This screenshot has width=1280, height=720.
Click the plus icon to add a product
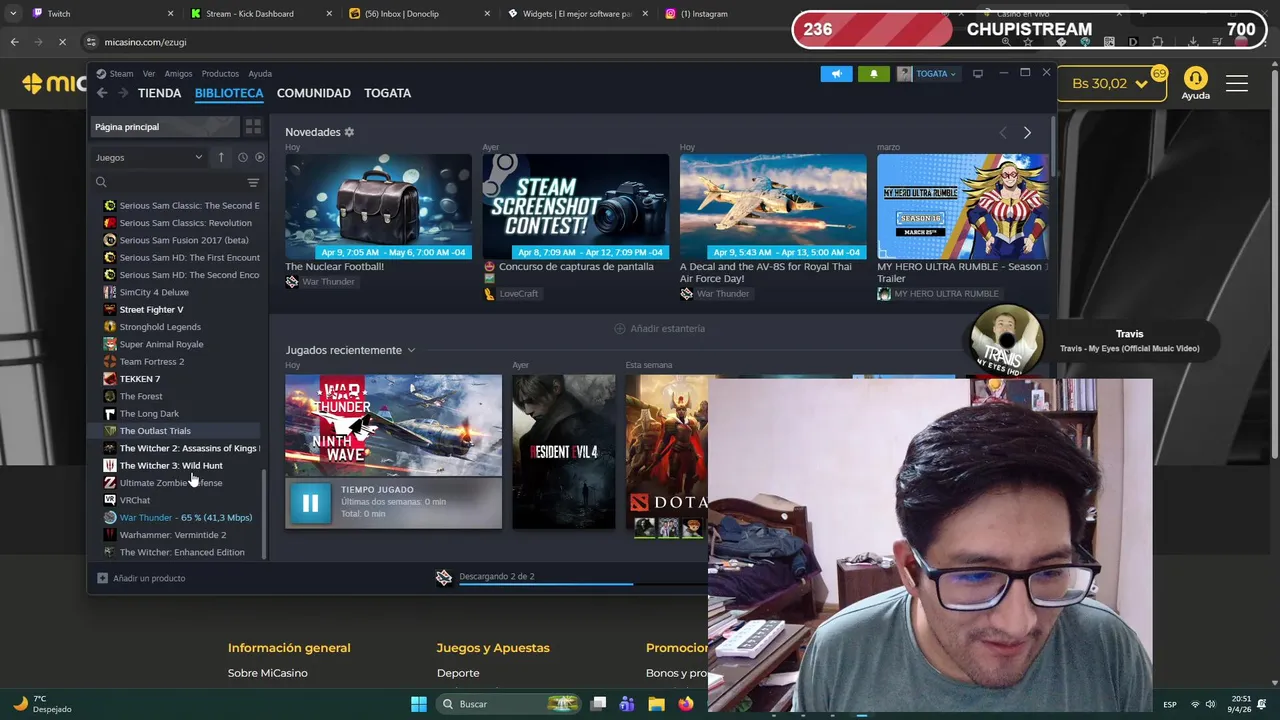102,578
